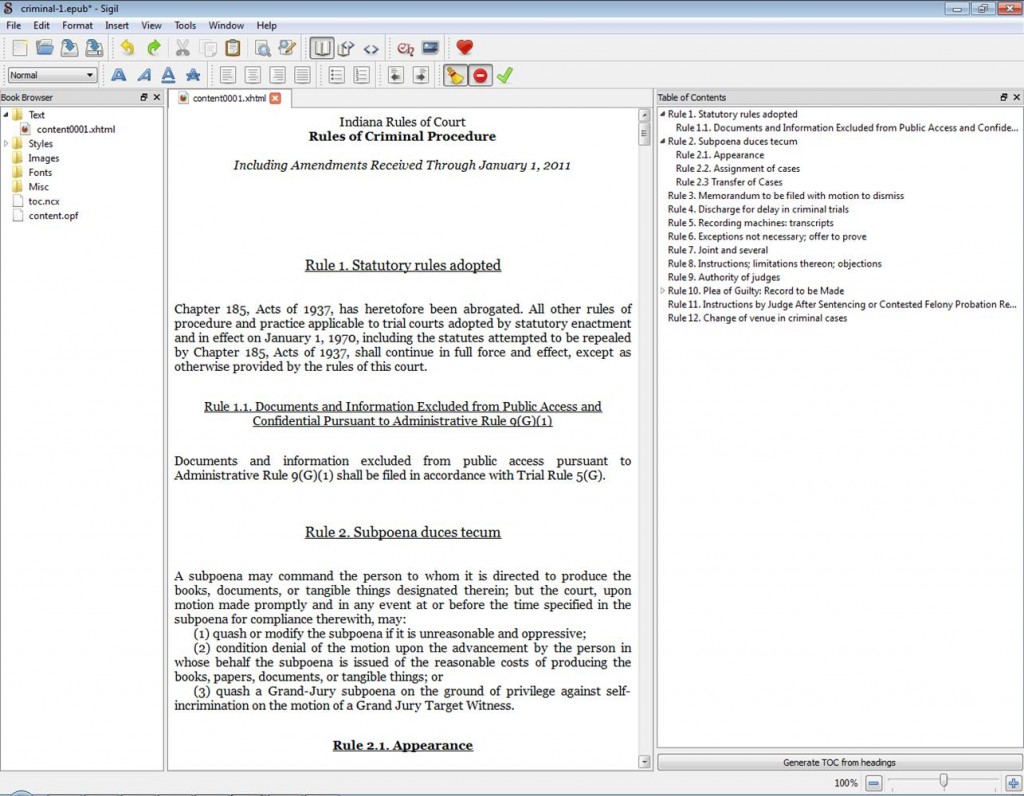Apply underline formatting

coord(168,75)
